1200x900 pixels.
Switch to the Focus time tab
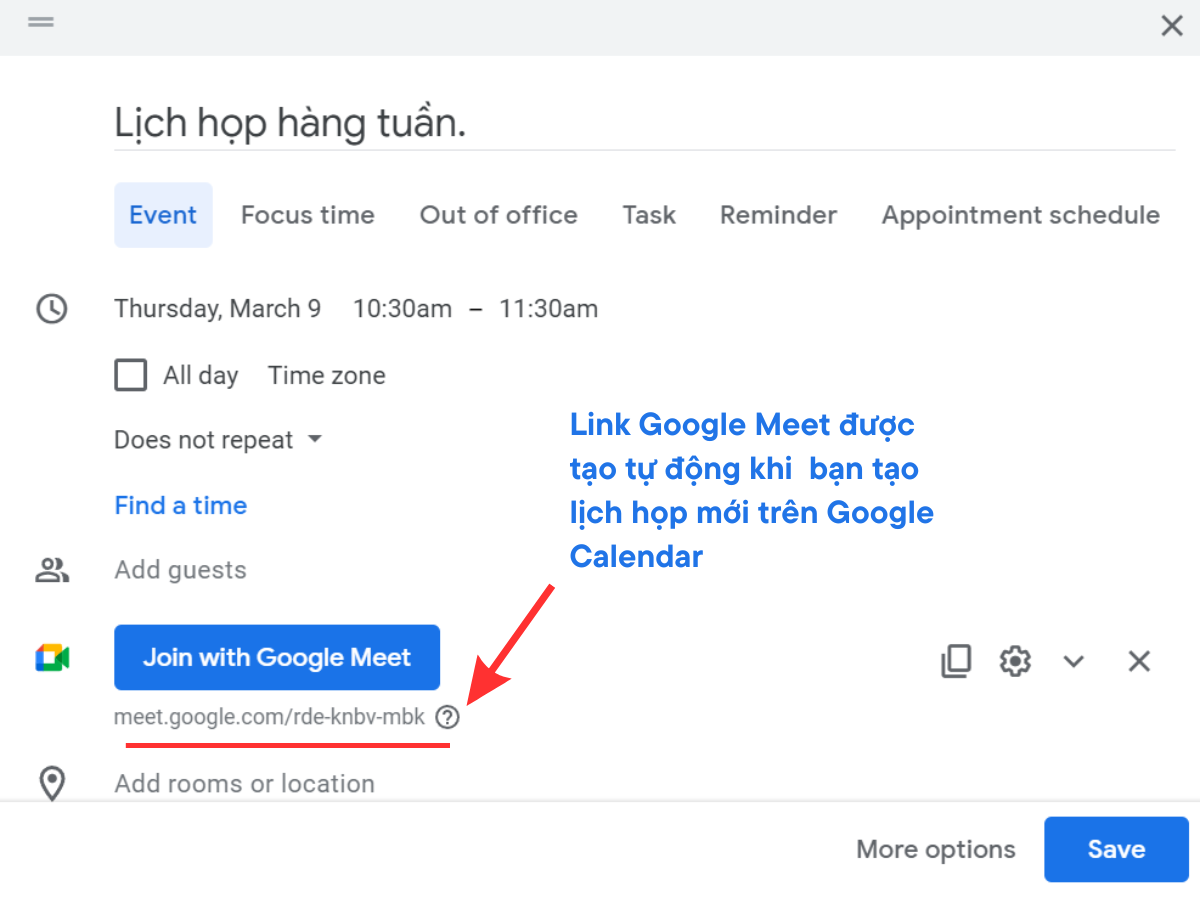point(307,215)
